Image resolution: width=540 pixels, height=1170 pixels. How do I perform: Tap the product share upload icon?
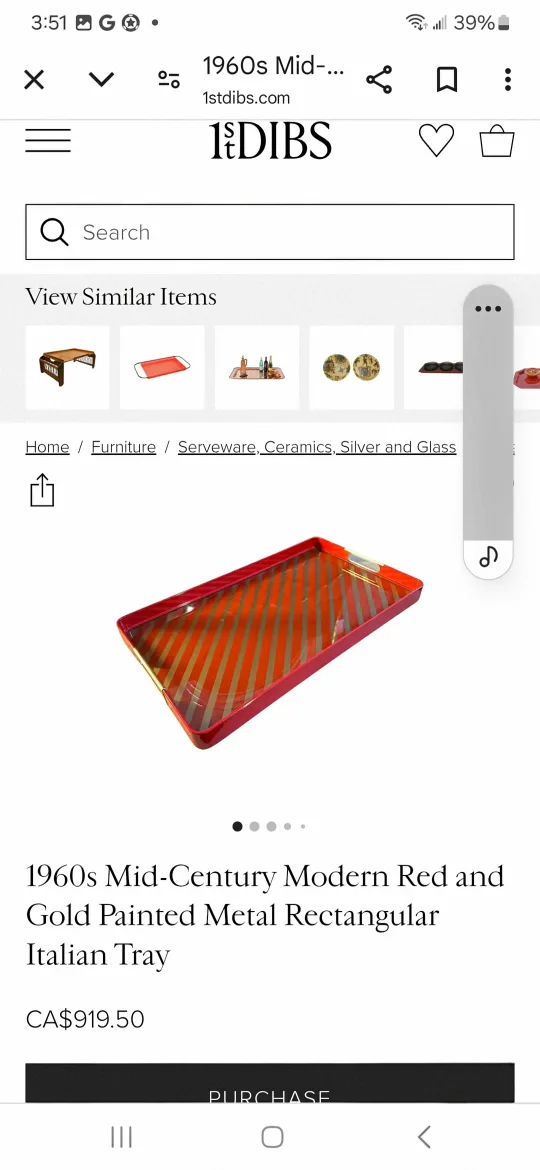(42, 490)
